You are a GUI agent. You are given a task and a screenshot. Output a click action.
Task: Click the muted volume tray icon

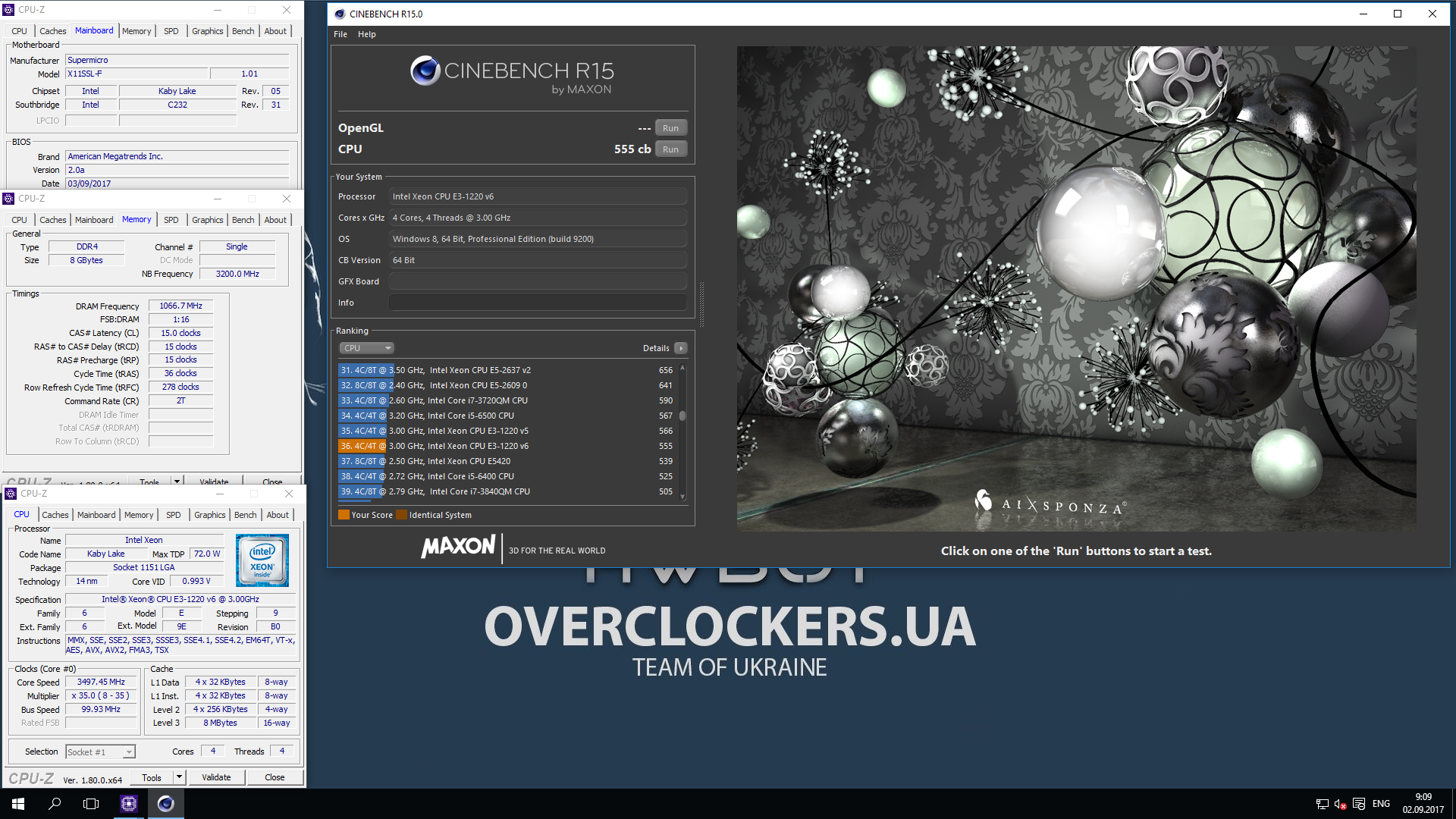[x=1340, y=804]
